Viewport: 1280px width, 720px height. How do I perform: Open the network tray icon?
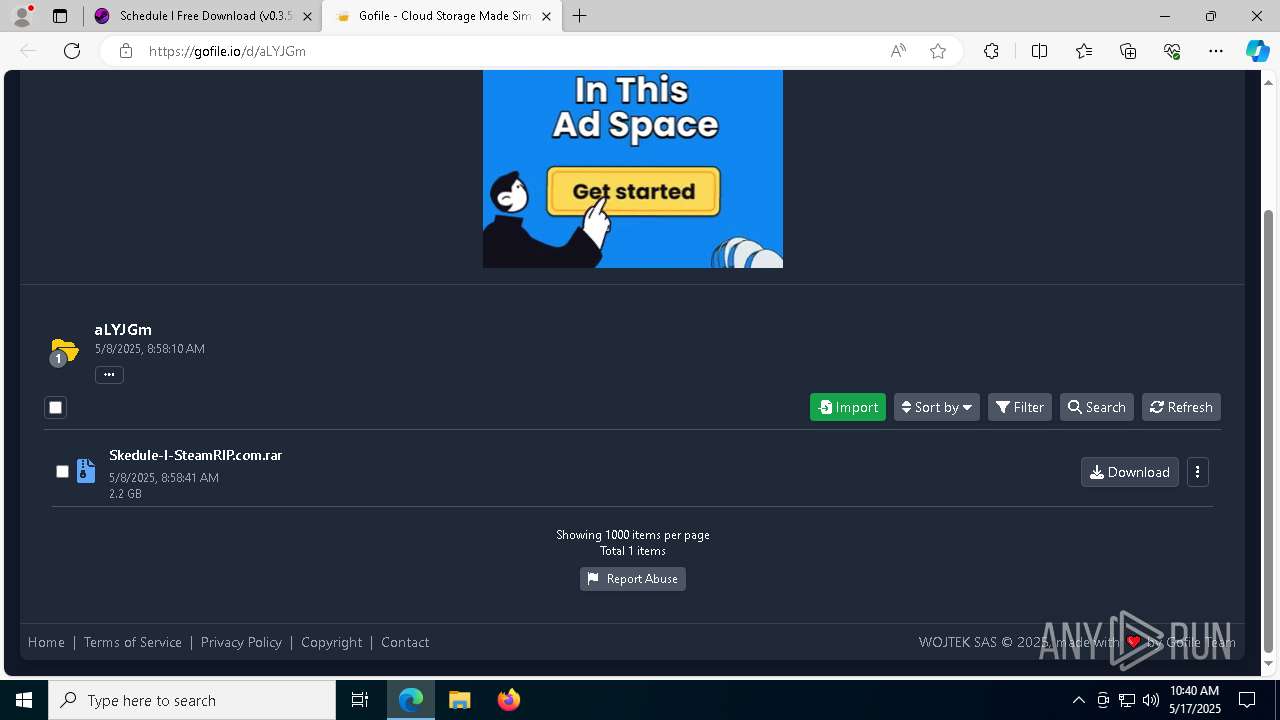pos(1127,700)
